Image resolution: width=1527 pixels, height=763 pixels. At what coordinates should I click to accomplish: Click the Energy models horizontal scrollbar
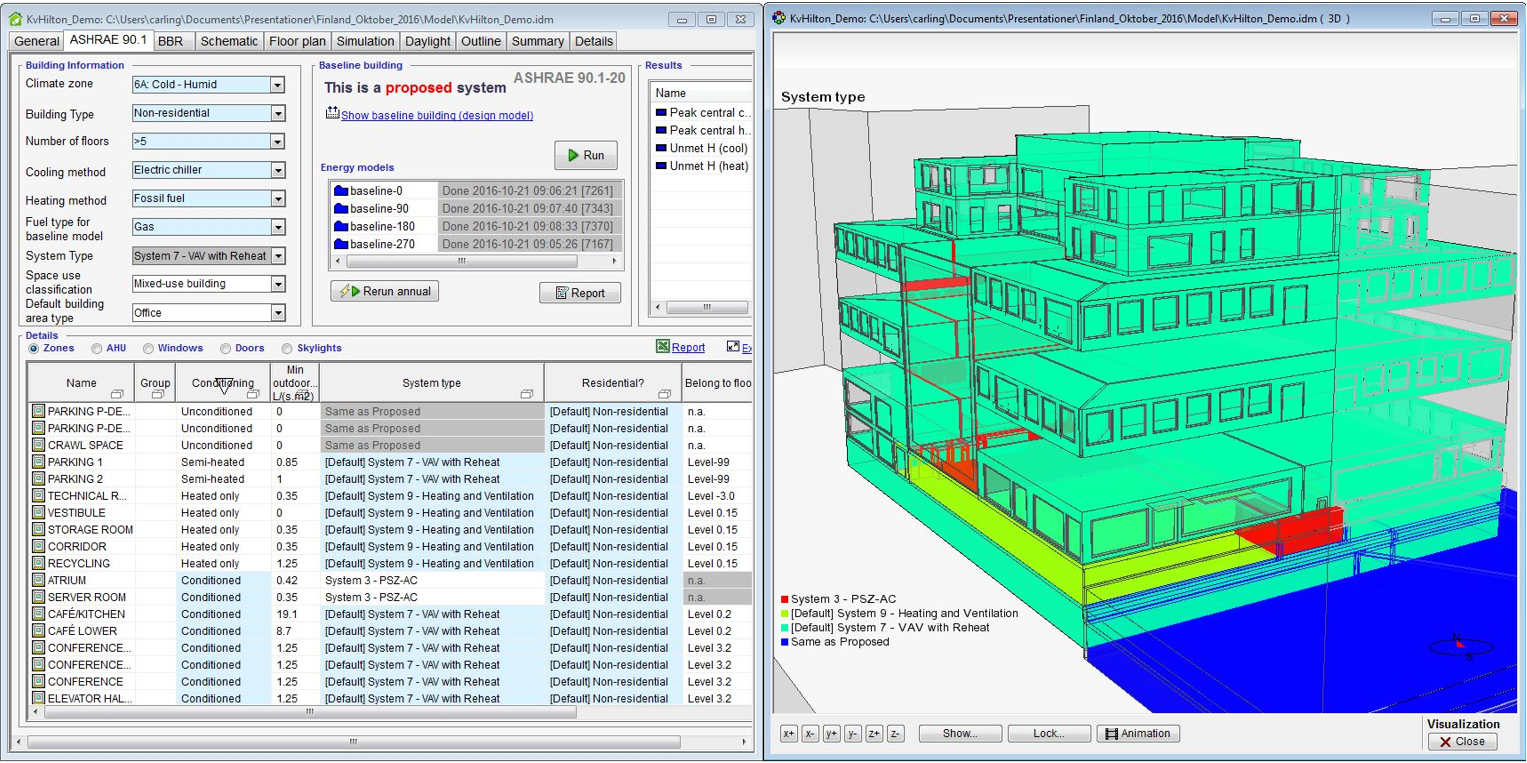tap(461, 261)
